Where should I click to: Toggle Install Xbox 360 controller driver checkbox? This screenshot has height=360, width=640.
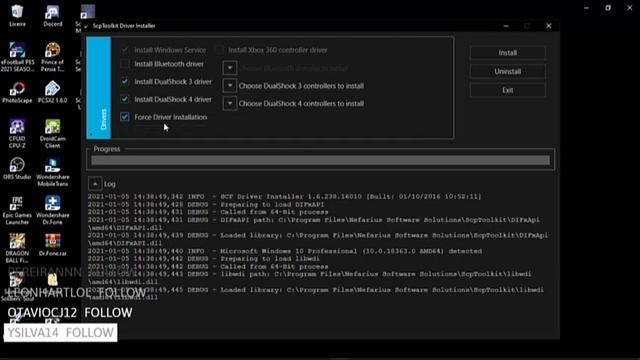coord(219,50)
